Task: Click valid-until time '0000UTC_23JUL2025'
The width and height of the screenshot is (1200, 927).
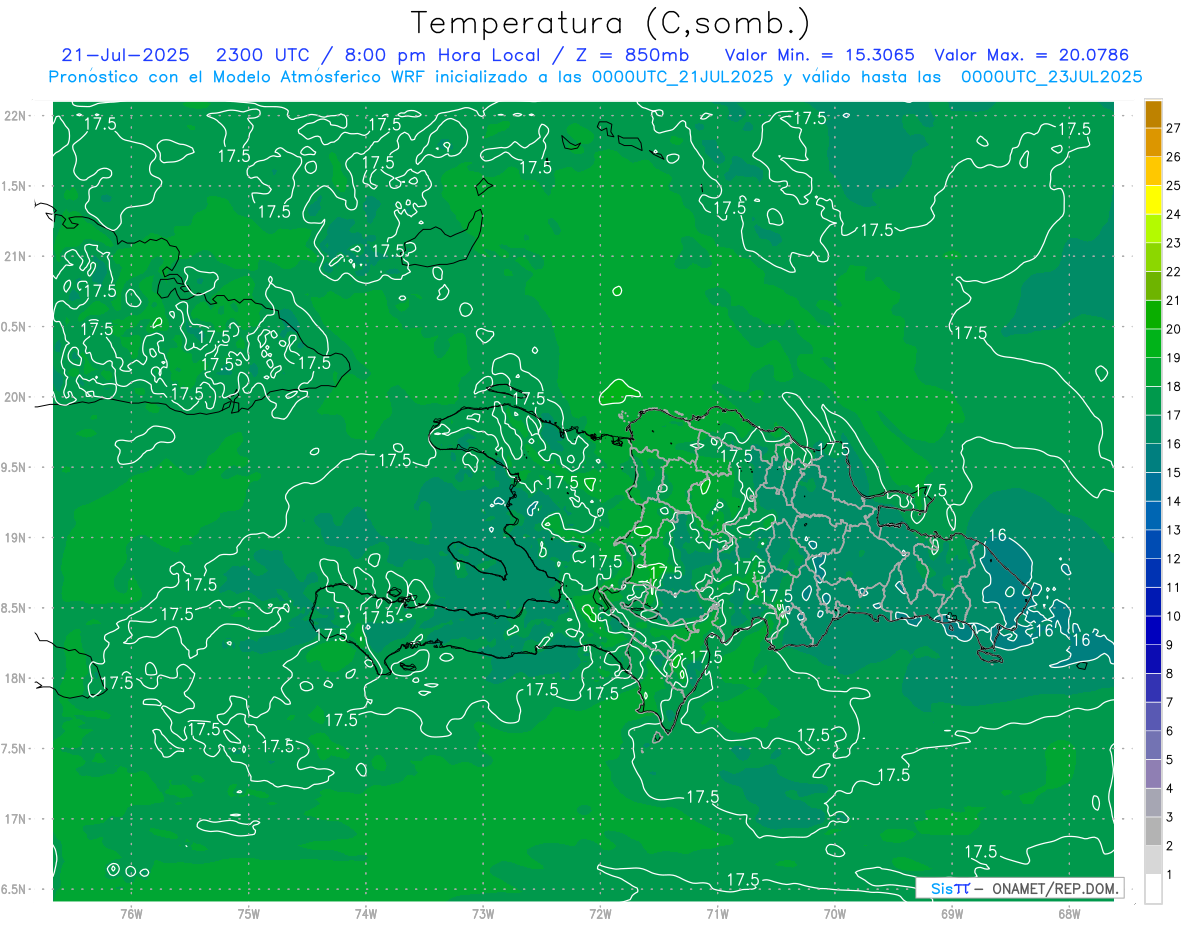Action: coord(1051,77)
